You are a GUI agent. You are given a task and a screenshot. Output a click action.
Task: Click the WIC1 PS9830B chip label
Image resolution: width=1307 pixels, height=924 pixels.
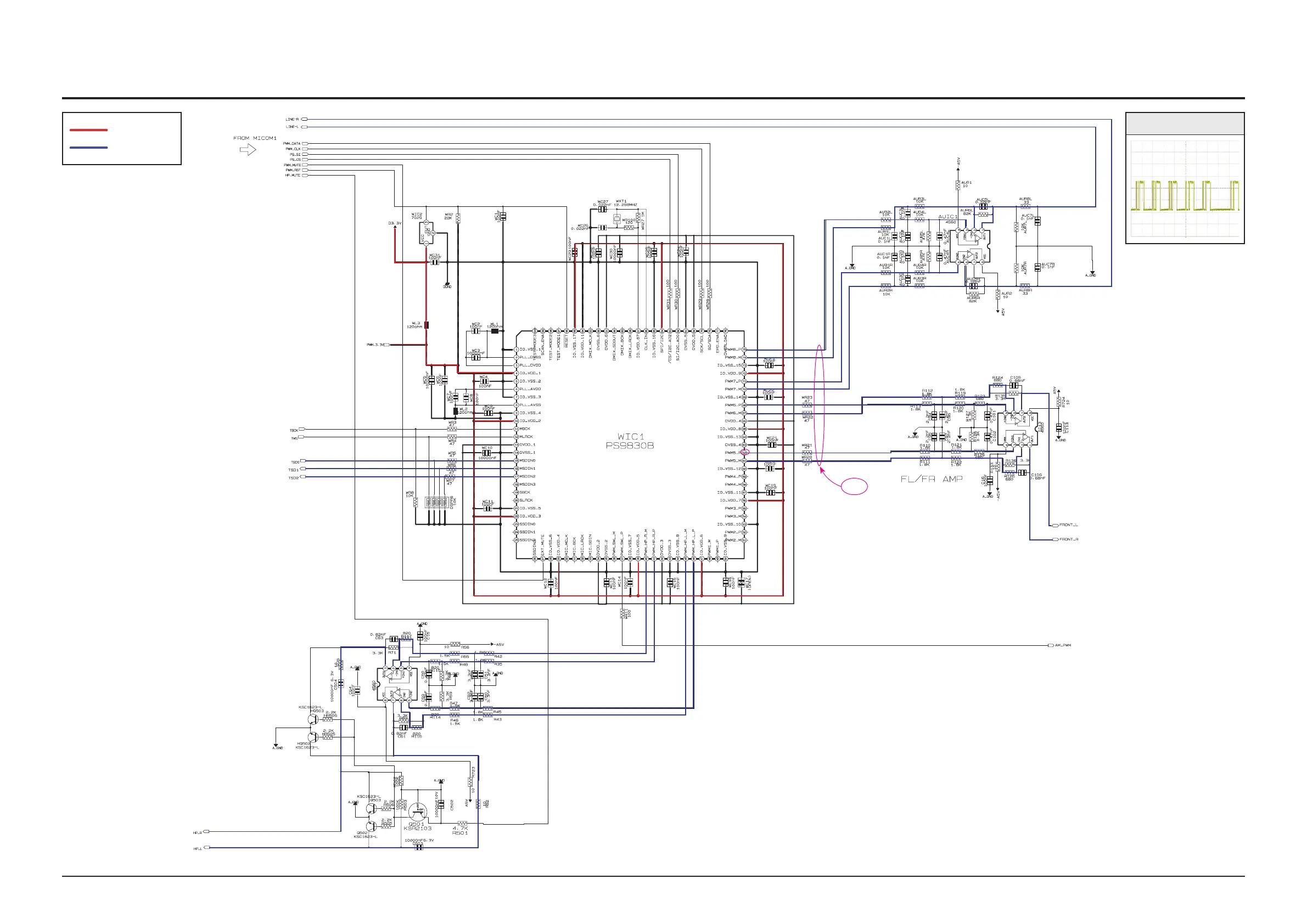630,441
